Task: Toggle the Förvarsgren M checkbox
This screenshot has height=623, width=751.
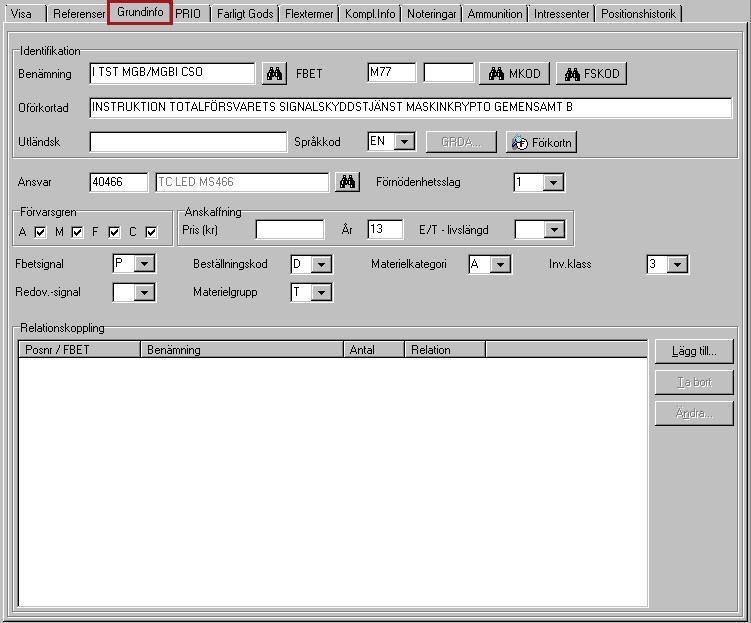Action: click(77, 232)
